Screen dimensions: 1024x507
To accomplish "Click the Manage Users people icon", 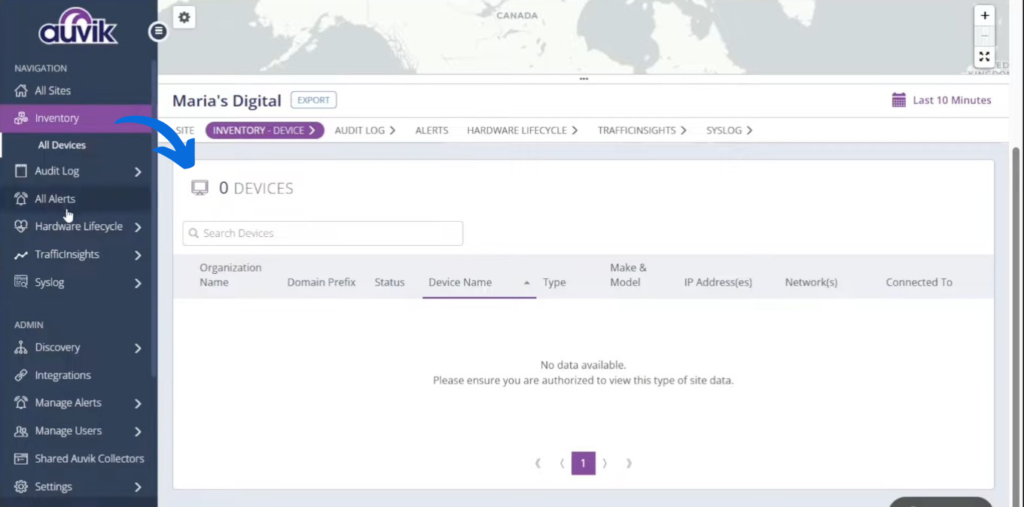I will tap(21, 431).
